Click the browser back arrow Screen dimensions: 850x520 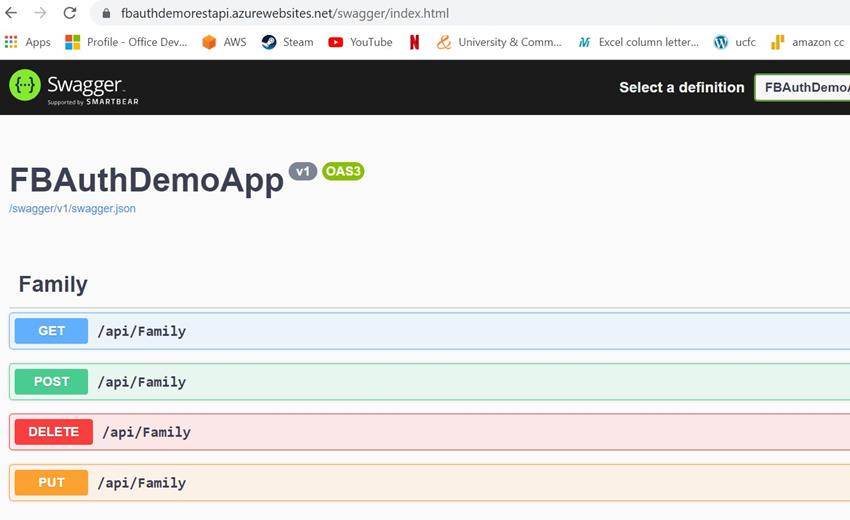tap(11, 12)
